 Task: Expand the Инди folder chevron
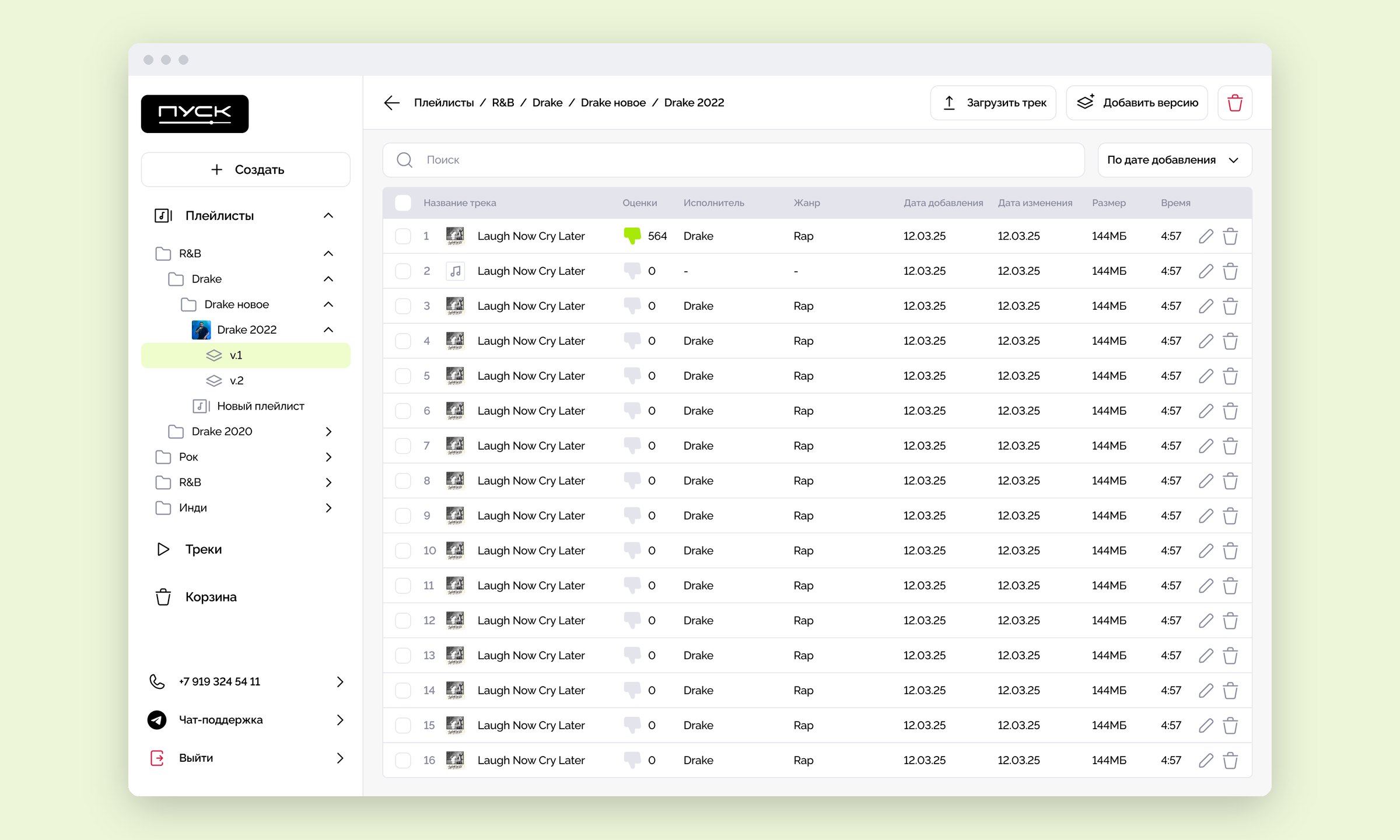coord(328,508)
